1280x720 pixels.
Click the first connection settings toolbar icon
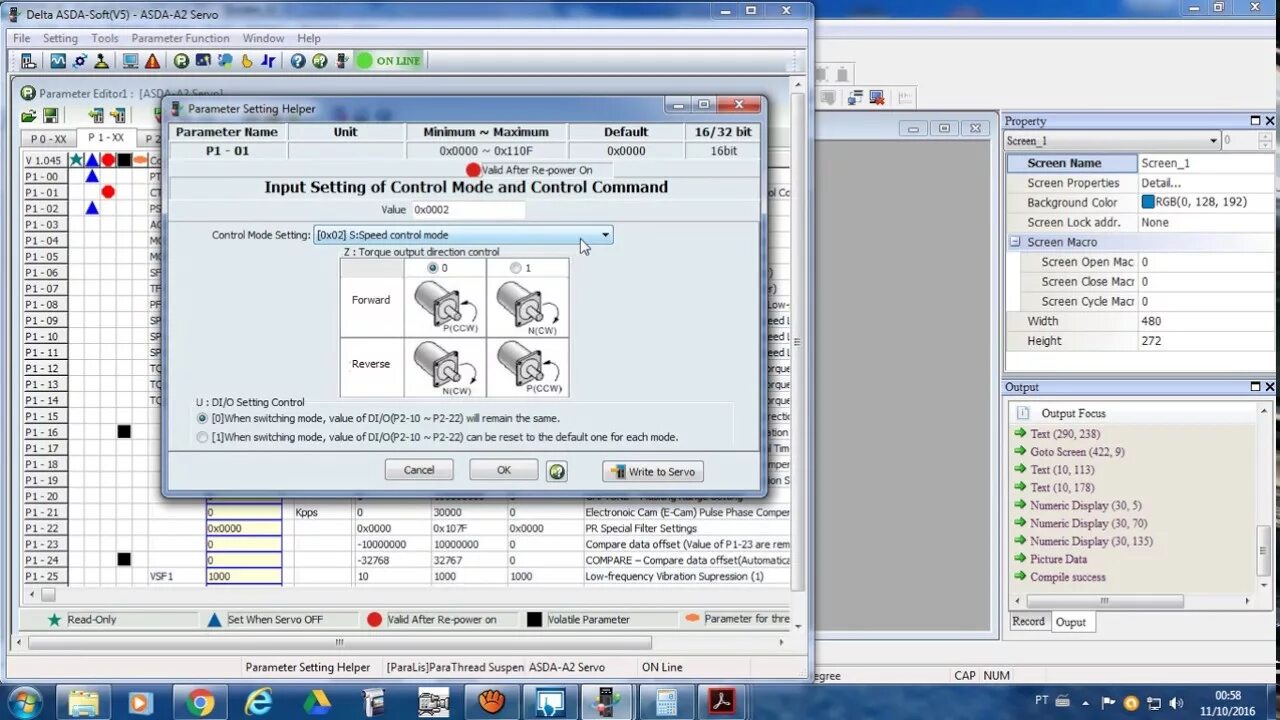coord(28,61)
